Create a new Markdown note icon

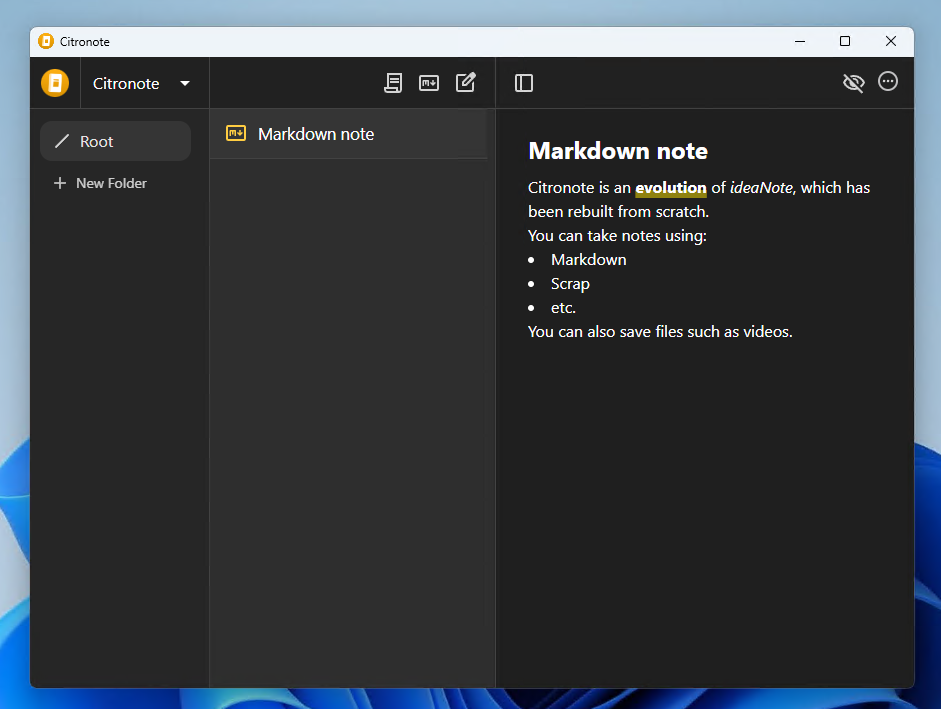pyautogui.click(x=428, y=83)
